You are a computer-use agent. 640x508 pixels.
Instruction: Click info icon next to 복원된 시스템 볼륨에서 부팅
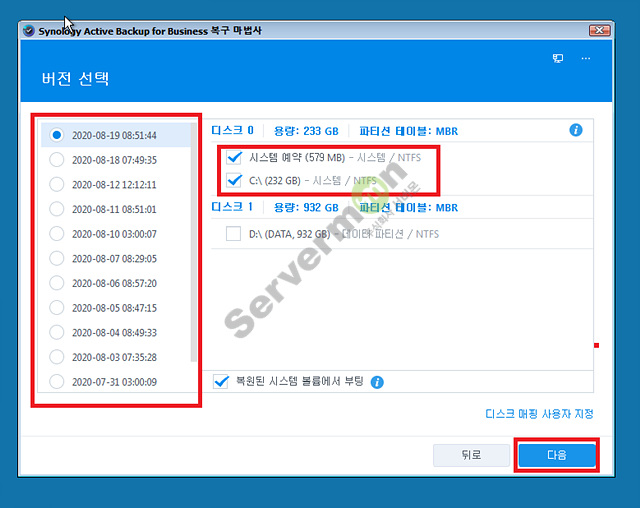(x=377, y=382)
